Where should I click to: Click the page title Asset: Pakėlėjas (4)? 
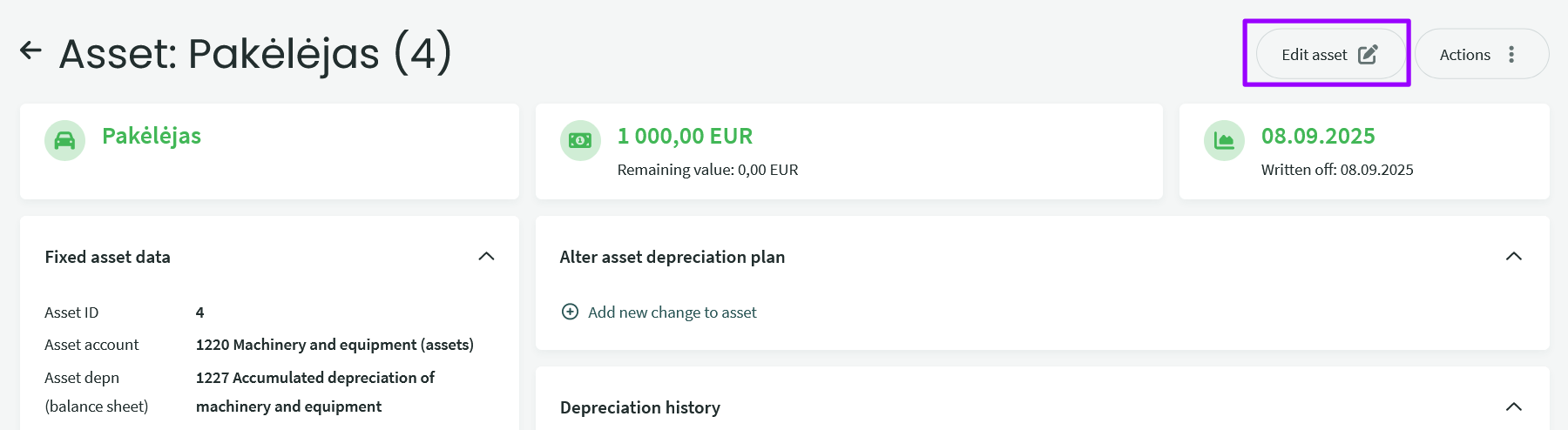pos(255,54)
